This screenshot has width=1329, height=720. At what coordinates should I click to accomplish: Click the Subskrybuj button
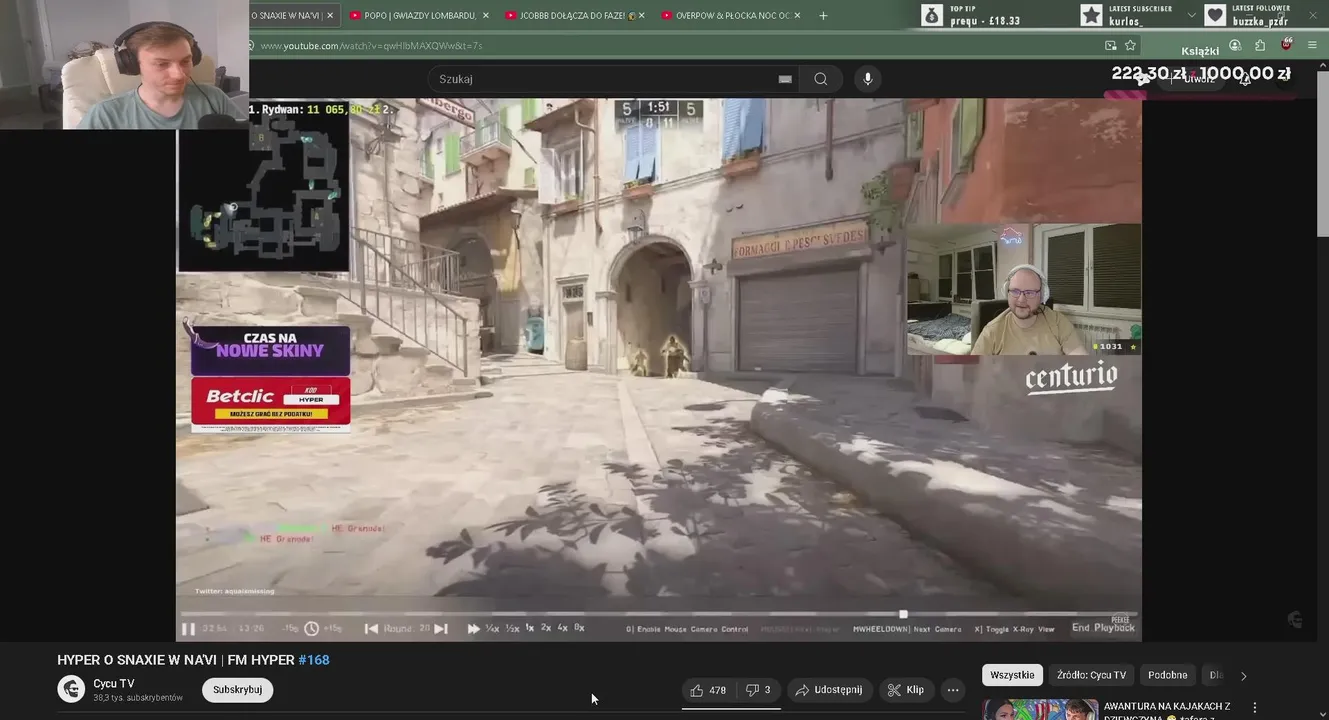[x=237, y=690]
